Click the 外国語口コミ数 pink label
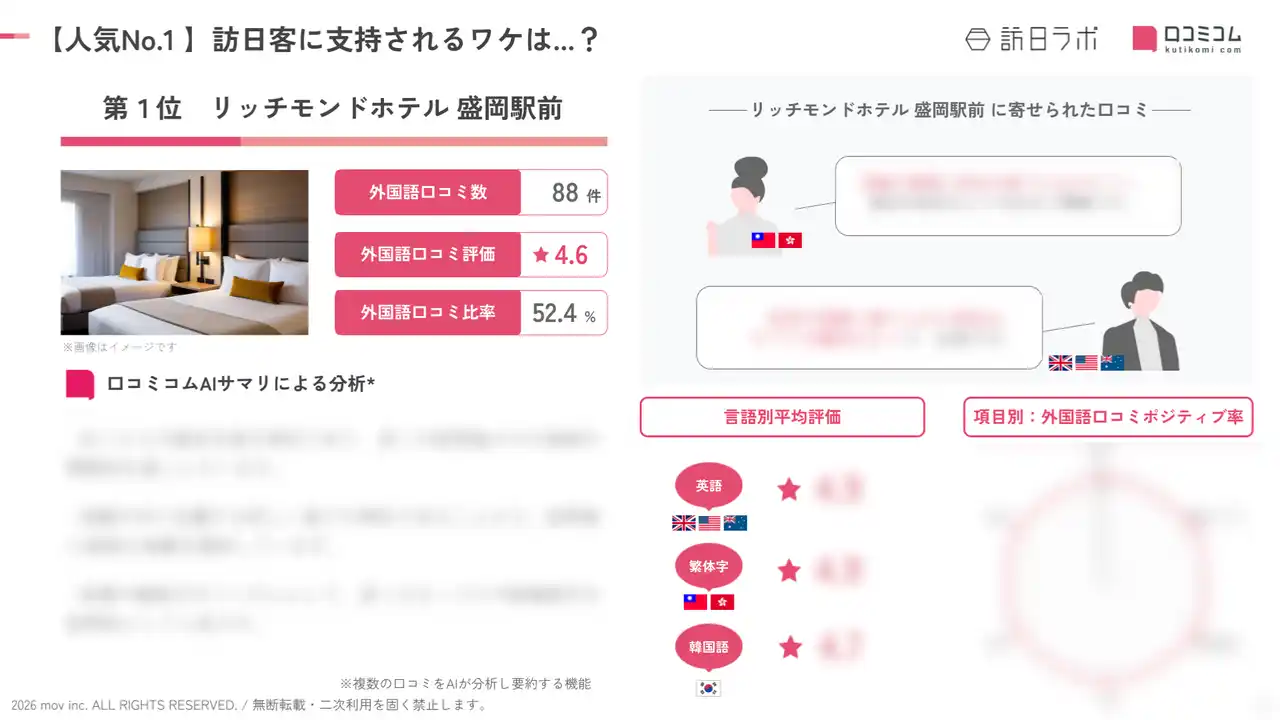 tap(427, 192)
